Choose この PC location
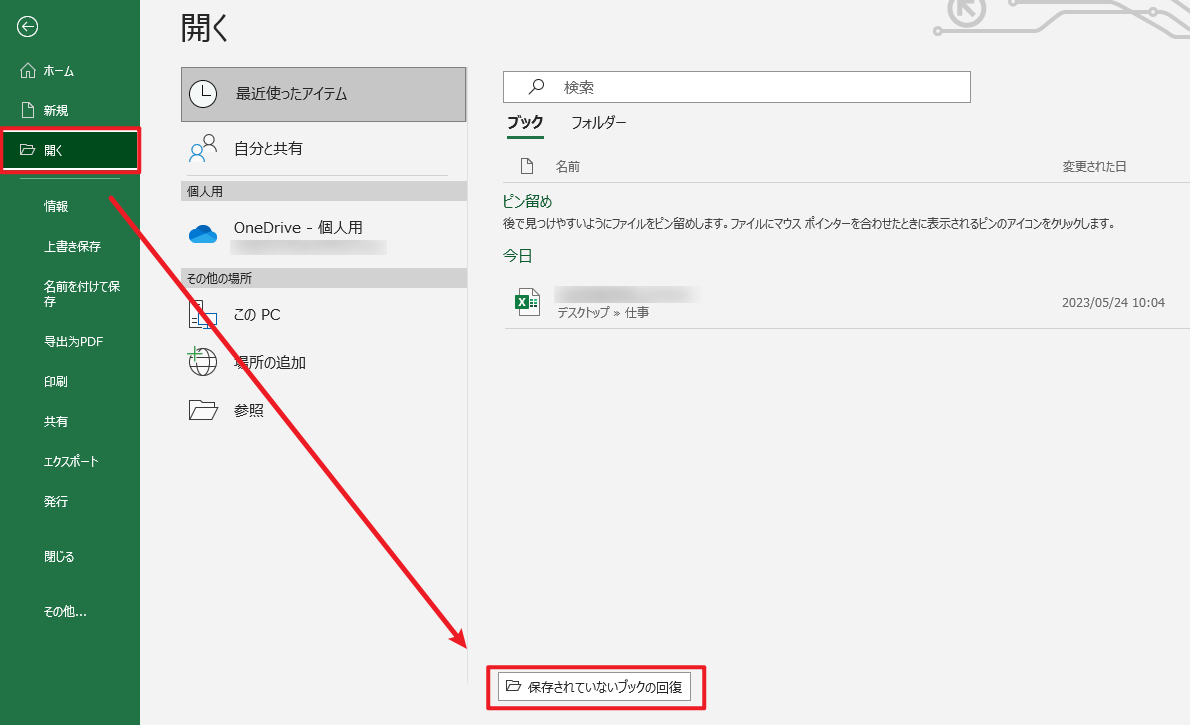 323,314
